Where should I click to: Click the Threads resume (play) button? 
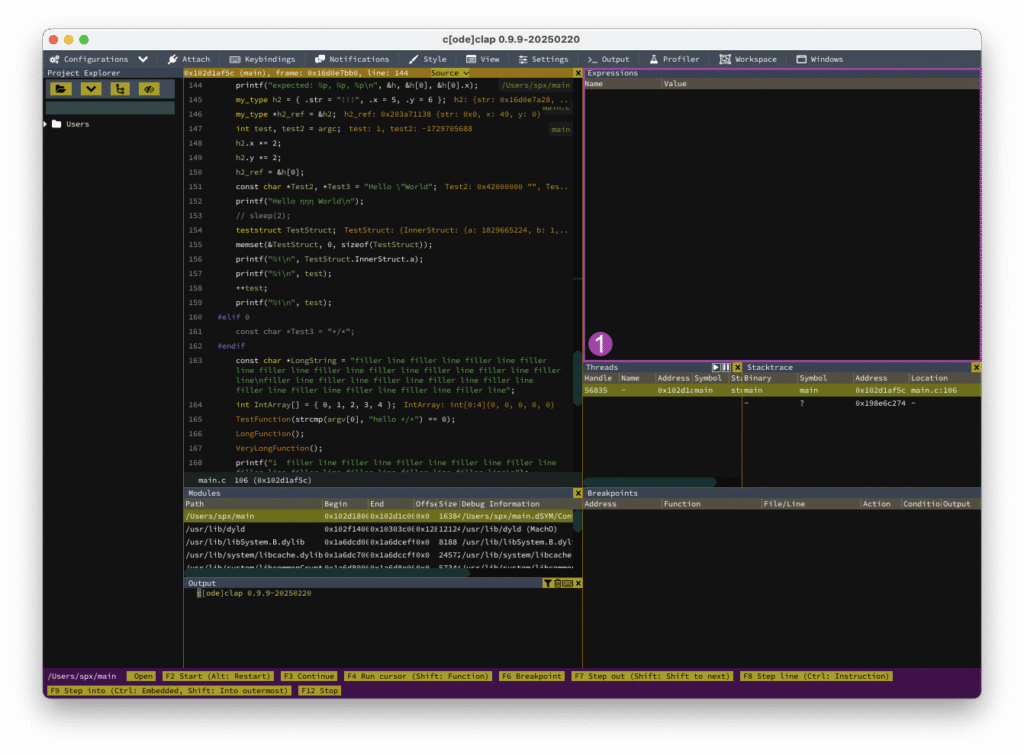pyautogui.click(x=716, y=368)
